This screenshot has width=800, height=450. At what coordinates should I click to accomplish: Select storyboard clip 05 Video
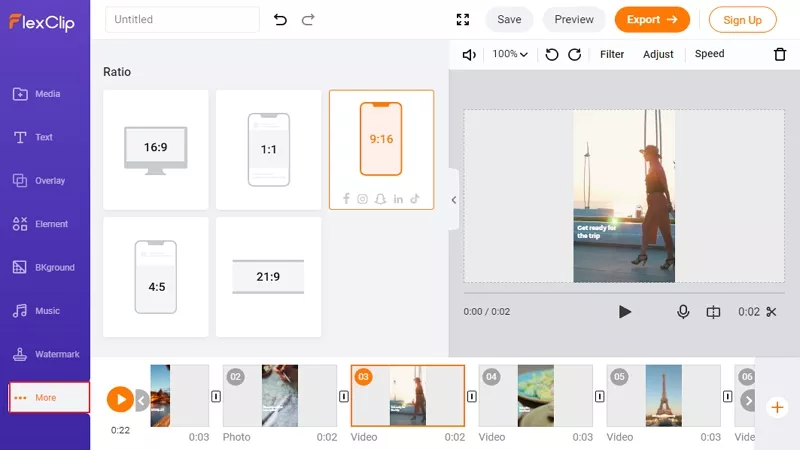coord(663,395)
